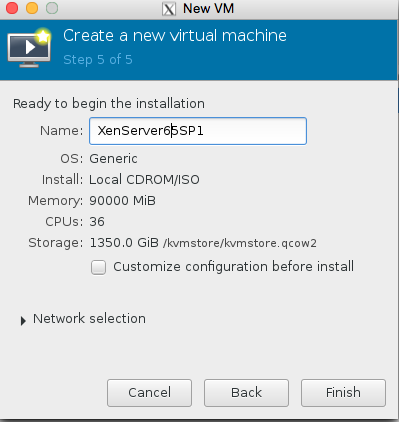Click the X11 icon in title bar
The height and width of the screenshot is (422, 399).
coord(169,9)
